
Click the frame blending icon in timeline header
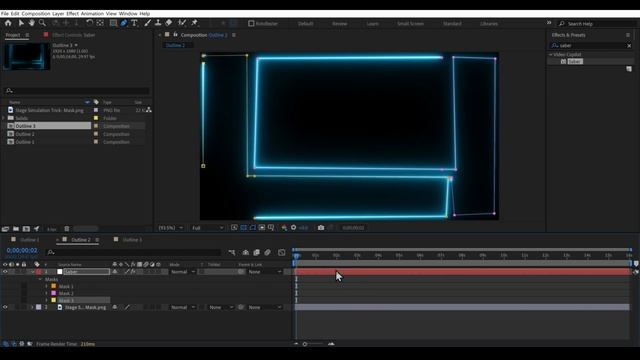tap(256, 253)
